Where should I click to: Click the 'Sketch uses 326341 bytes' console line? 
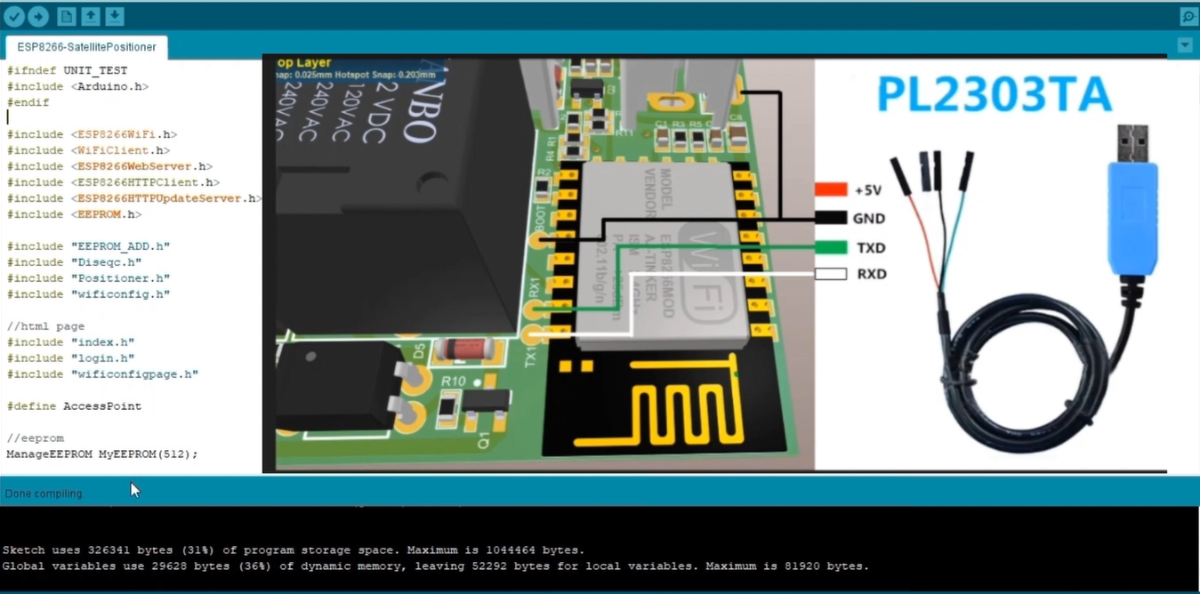click(293, 550)
